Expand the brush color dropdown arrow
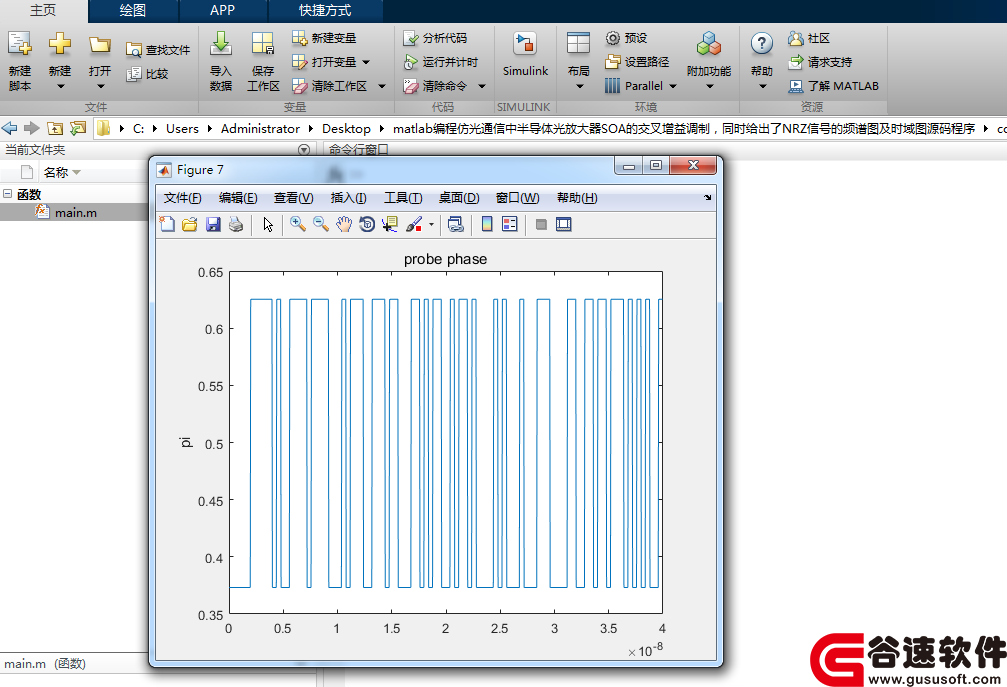 [432, 224]
